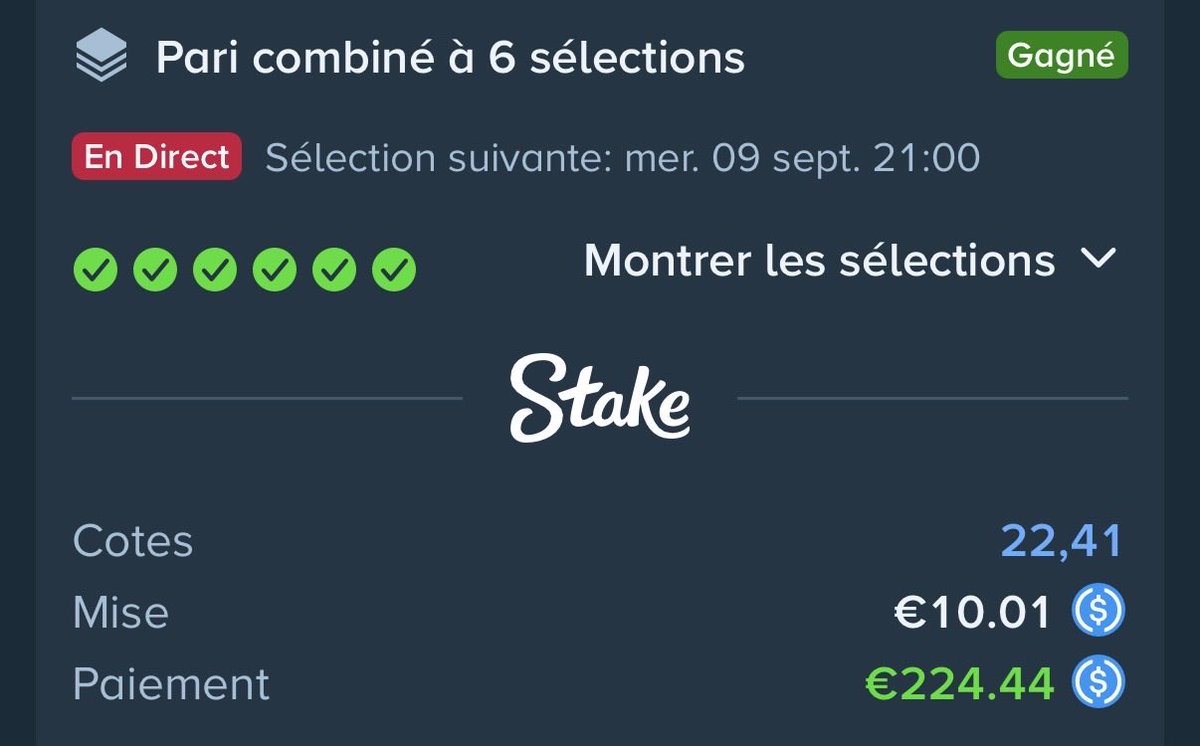Click the third green checkmark selection icon
Viewport: 1200px width, 746px height.
click(215, 269)
